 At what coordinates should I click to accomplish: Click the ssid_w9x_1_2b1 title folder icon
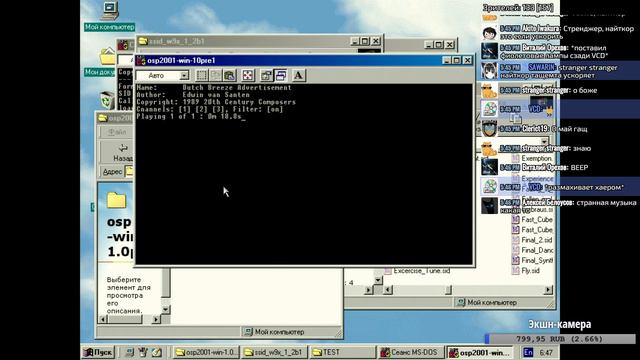[143, 41]
